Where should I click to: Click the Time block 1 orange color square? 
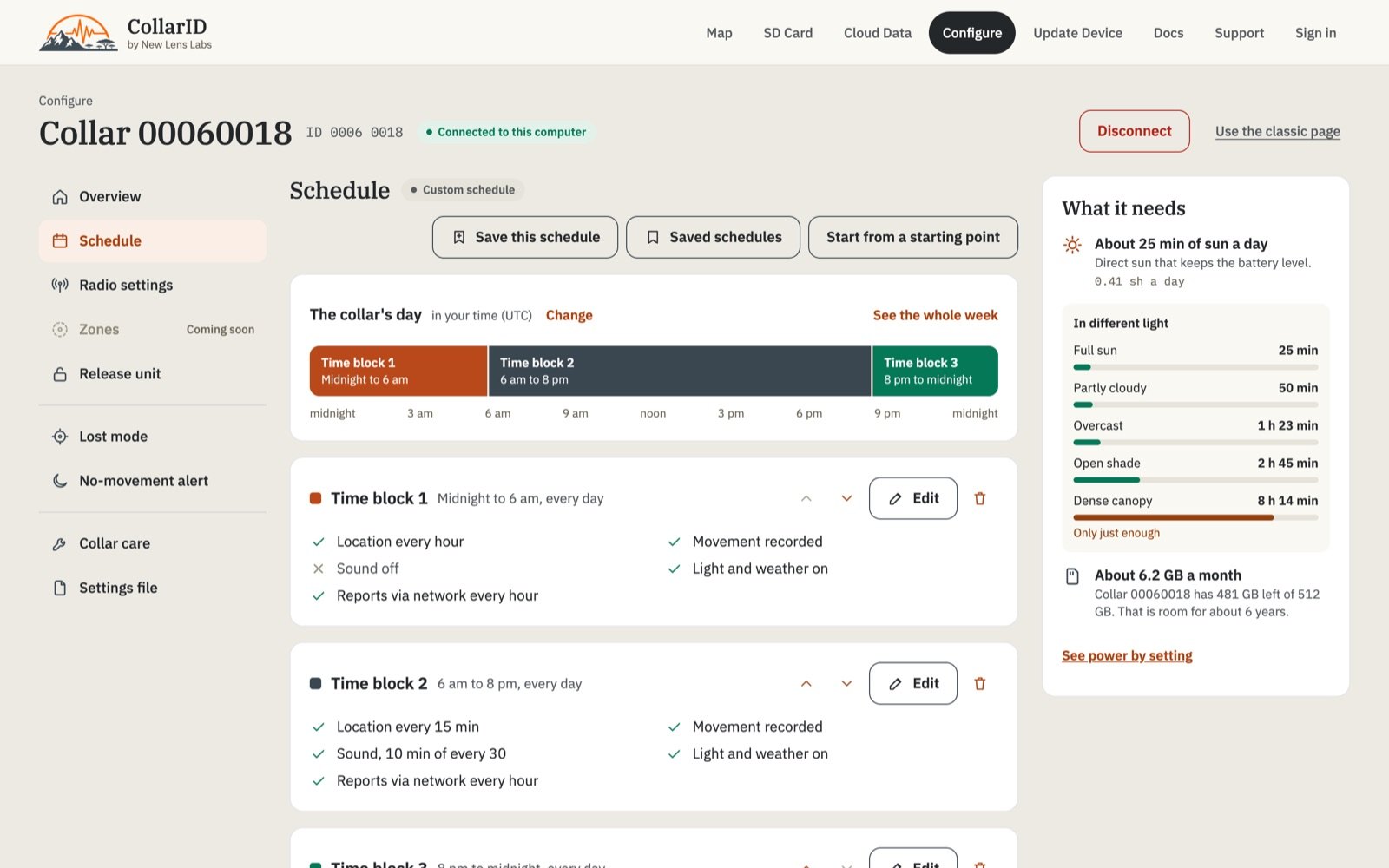tap(316, 498)
